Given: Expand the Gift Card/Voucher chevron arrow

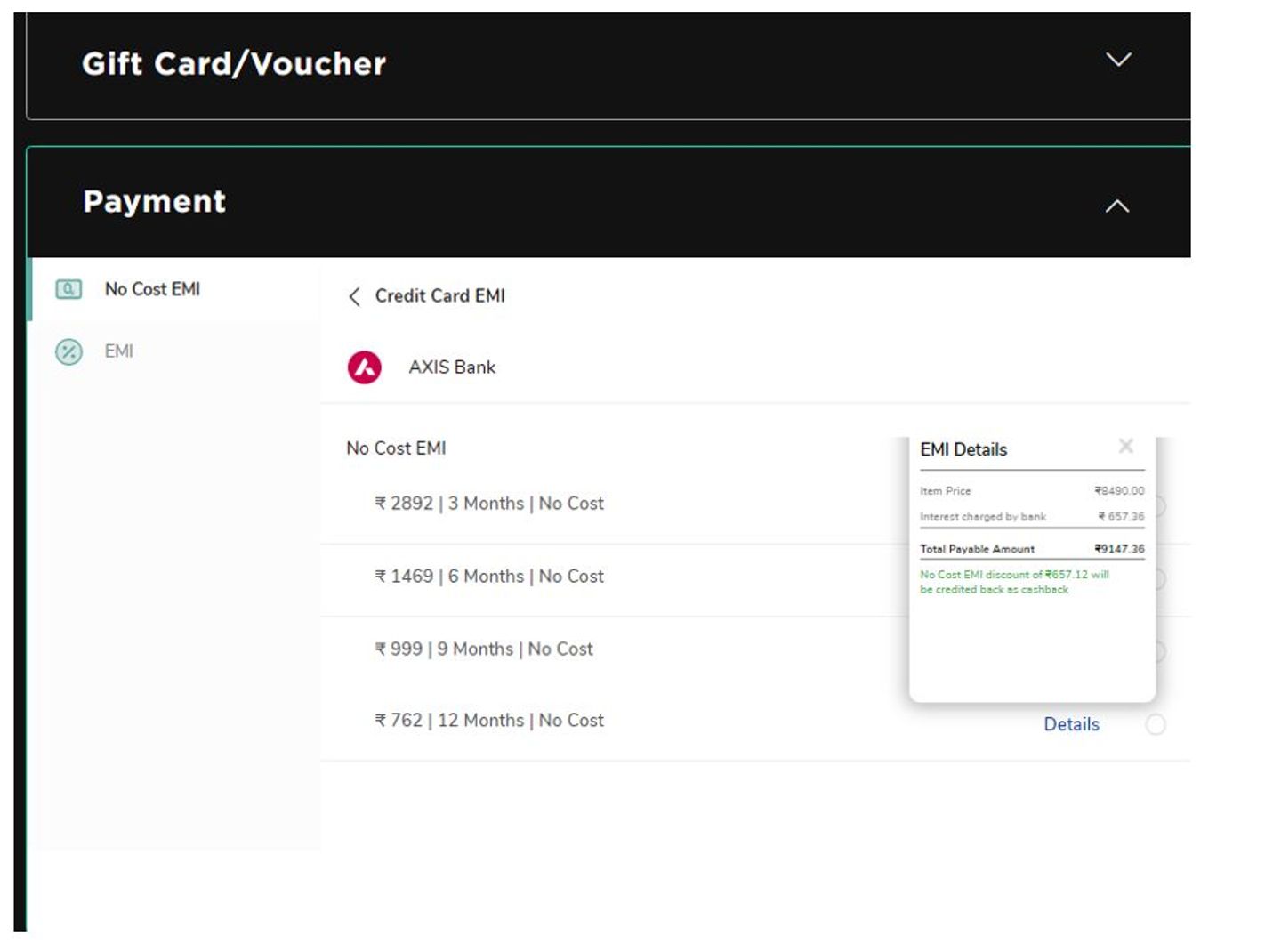Looking at the screenshot, I should [x=1117, y=60].
